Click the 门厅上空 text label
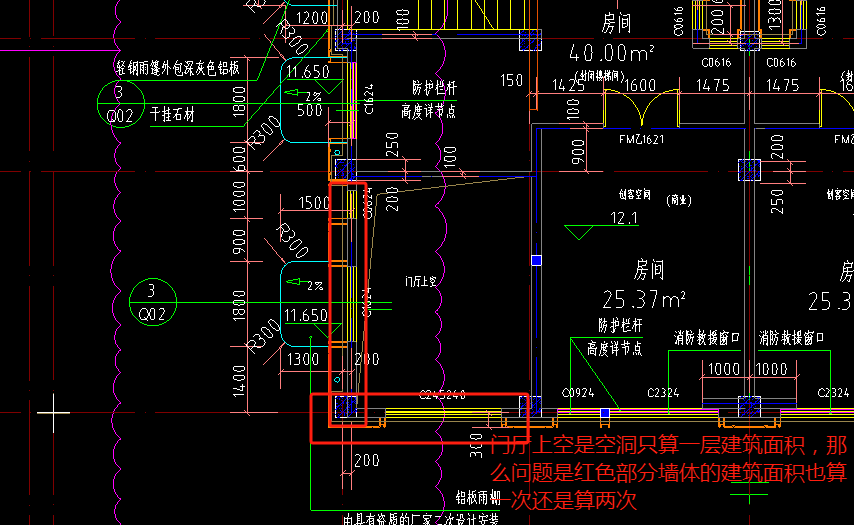 420,282
